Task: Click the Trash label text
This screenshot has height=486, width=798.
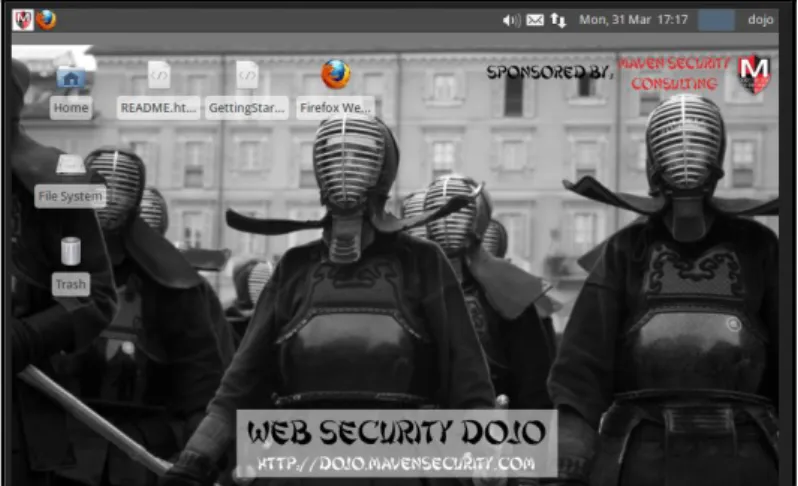Action: 71,284
